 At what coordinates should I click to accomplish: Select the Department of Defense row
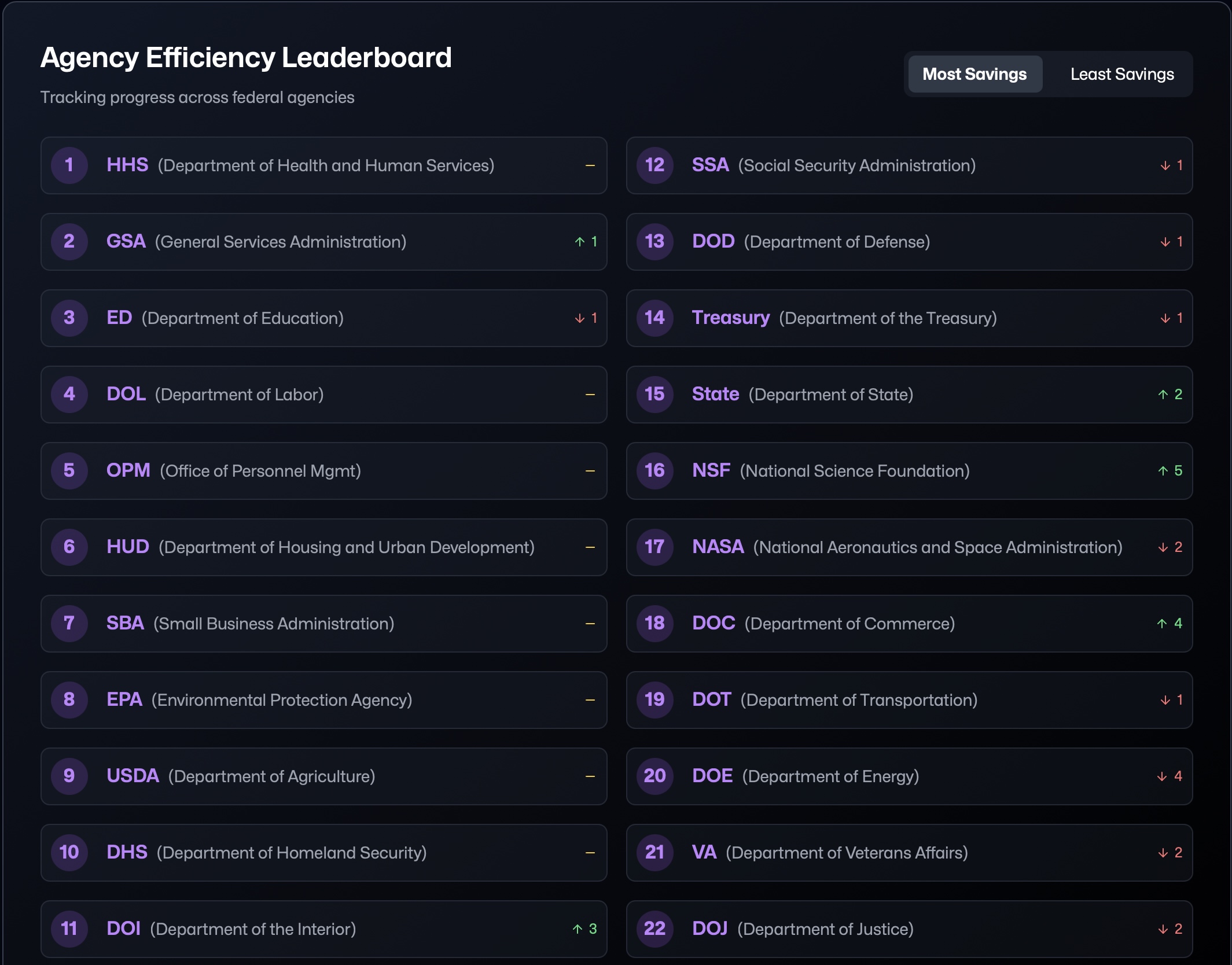(909, 242)
